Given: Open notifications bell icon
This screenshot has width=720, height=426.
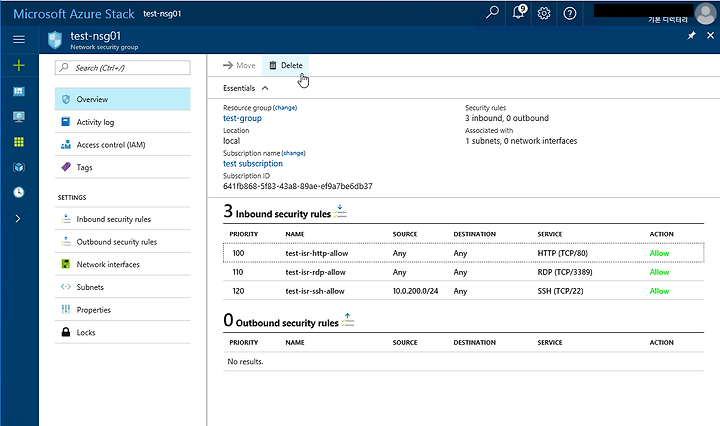Looking at the screenshot, I should pyautogui.click(x=519, y=12).
